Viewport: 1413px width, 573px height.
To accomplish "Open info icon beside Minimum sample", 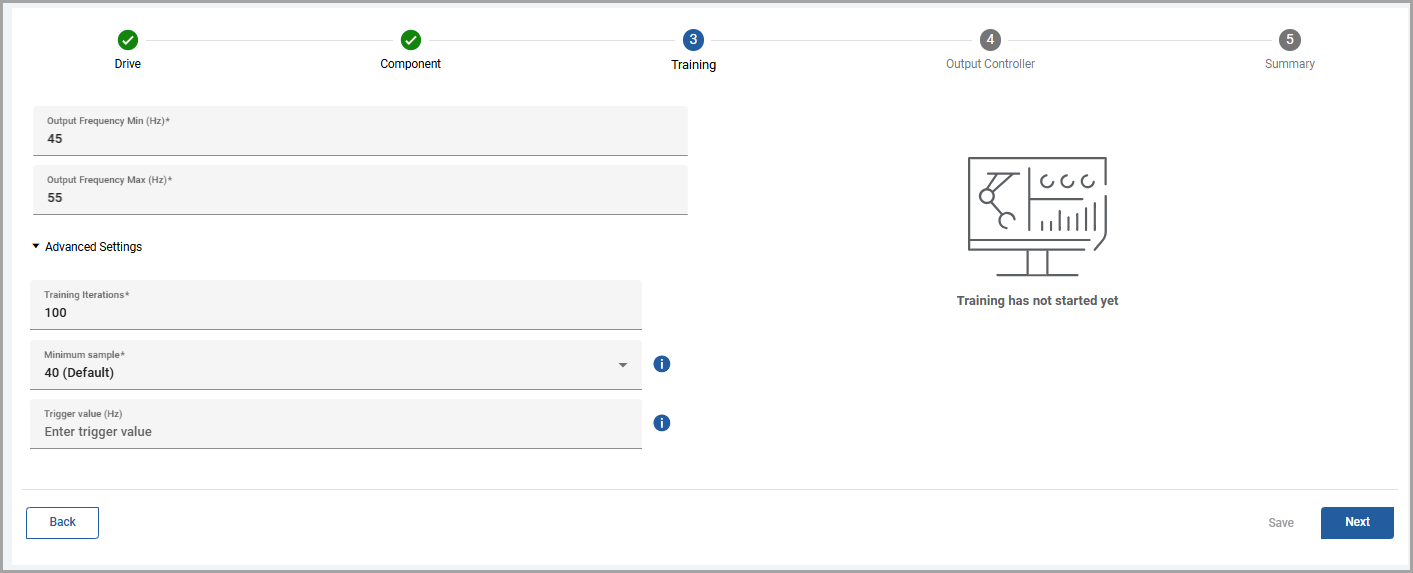I will click(x=661, y=364).
